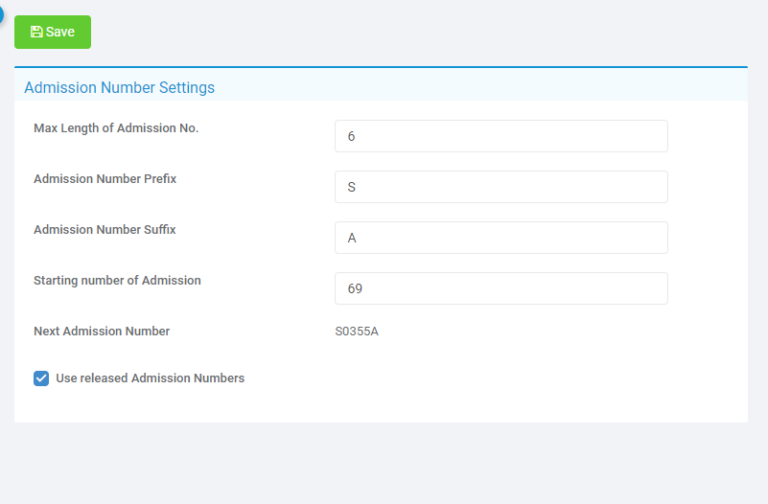Focus the Max Length of Admission No. field
The image size is (768, 504).
point(501,136)
